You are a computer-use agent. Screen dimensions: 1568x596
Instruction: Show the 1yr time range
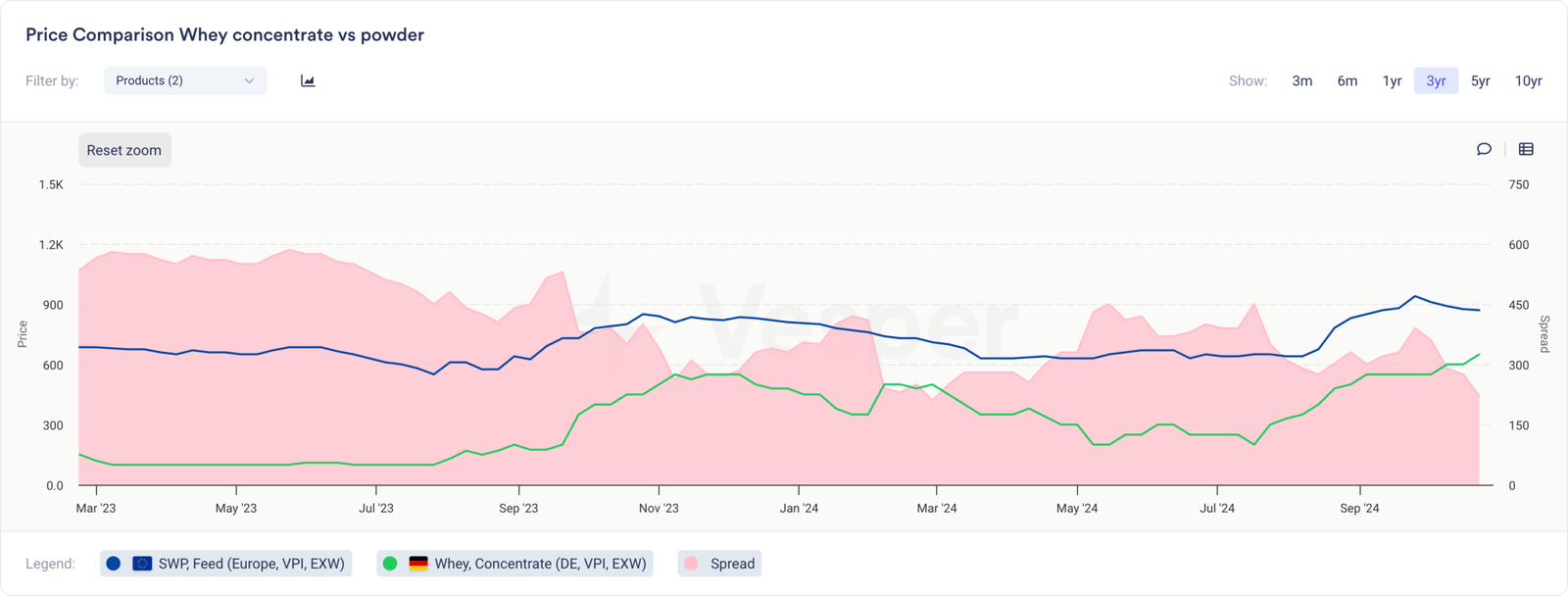[1392, 80]
